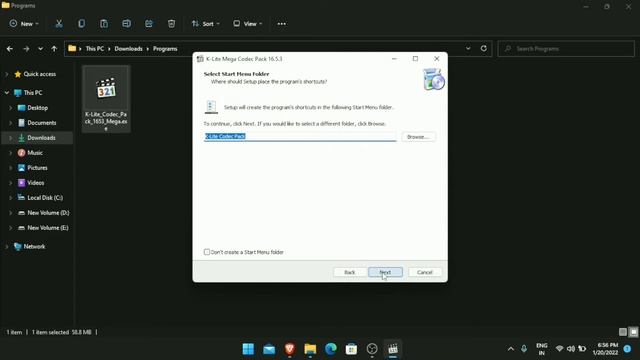Click the Back button in setup wizard
640x360 pixels.
(350, 272)
